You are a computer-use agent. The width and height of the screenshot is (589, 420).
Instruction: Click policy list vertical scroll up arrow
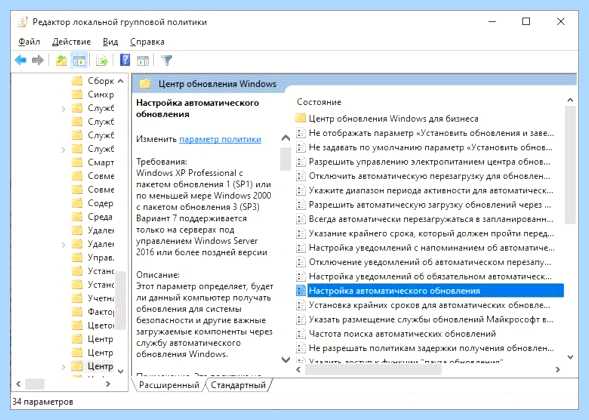(570, 100)
